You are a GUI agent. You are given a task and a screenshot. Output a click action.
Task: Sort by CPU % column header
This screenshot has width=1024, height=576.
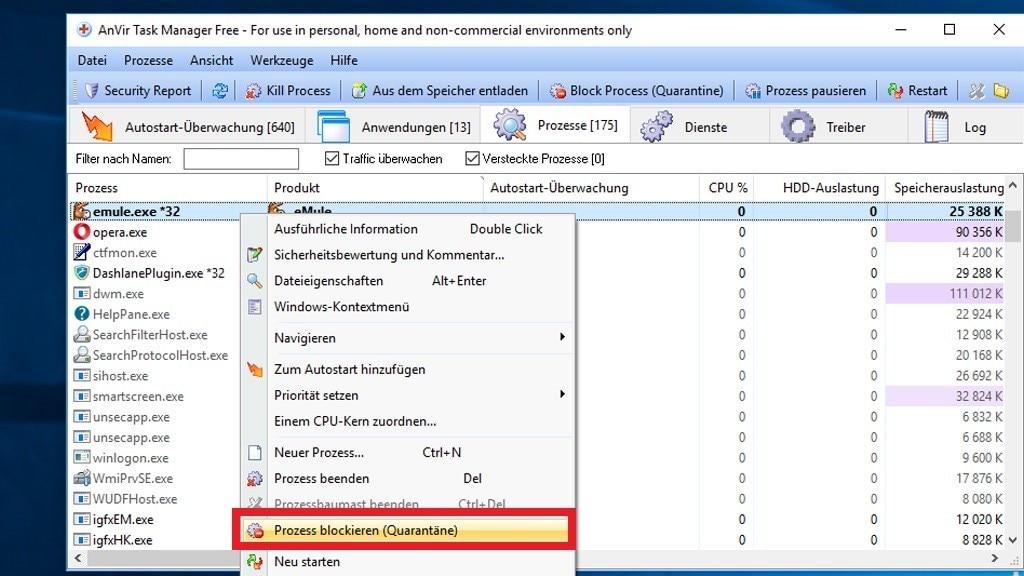727,188
